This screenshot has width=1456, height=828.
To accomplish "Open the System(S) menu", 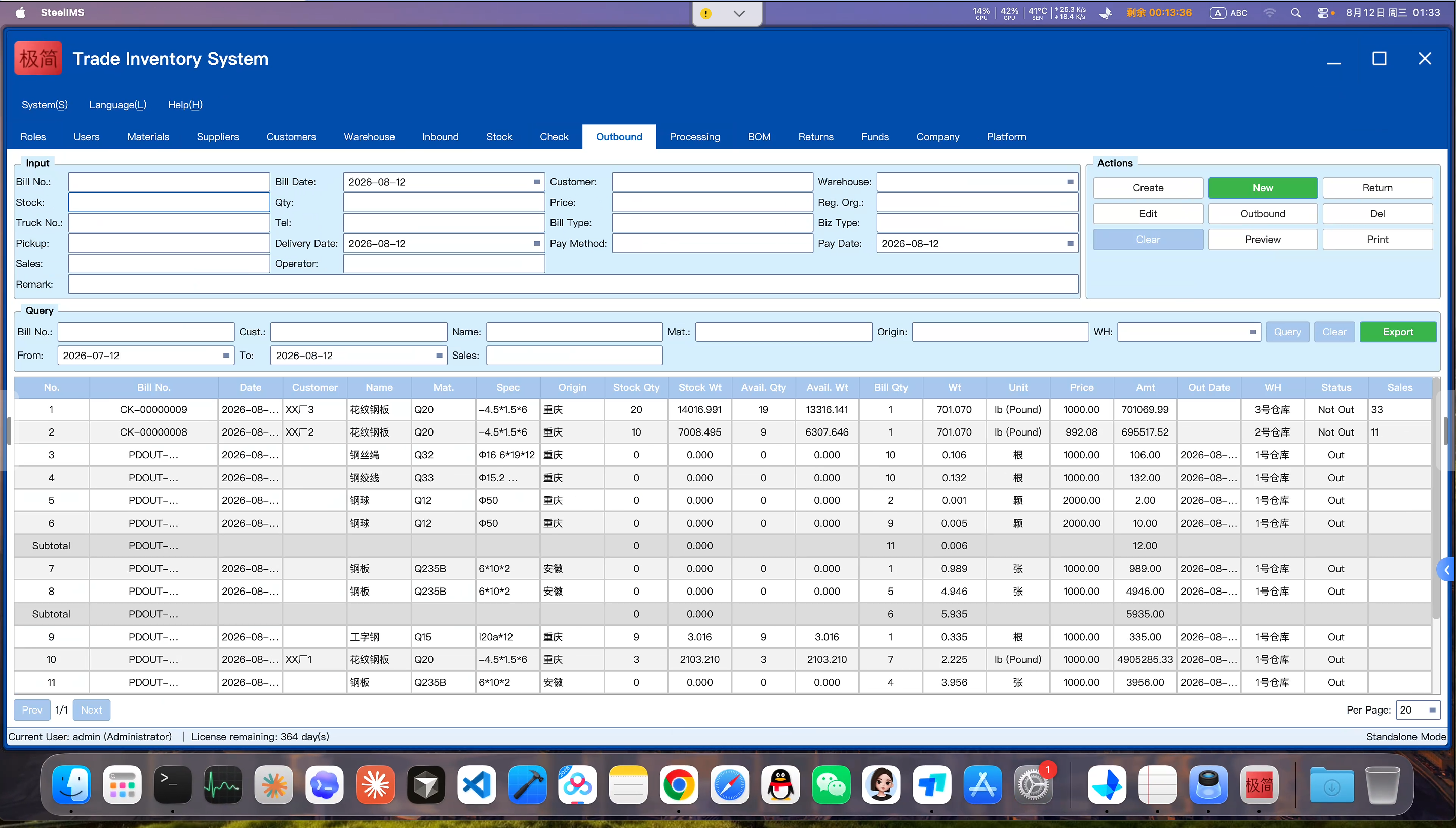I will (x=45, y=105).
